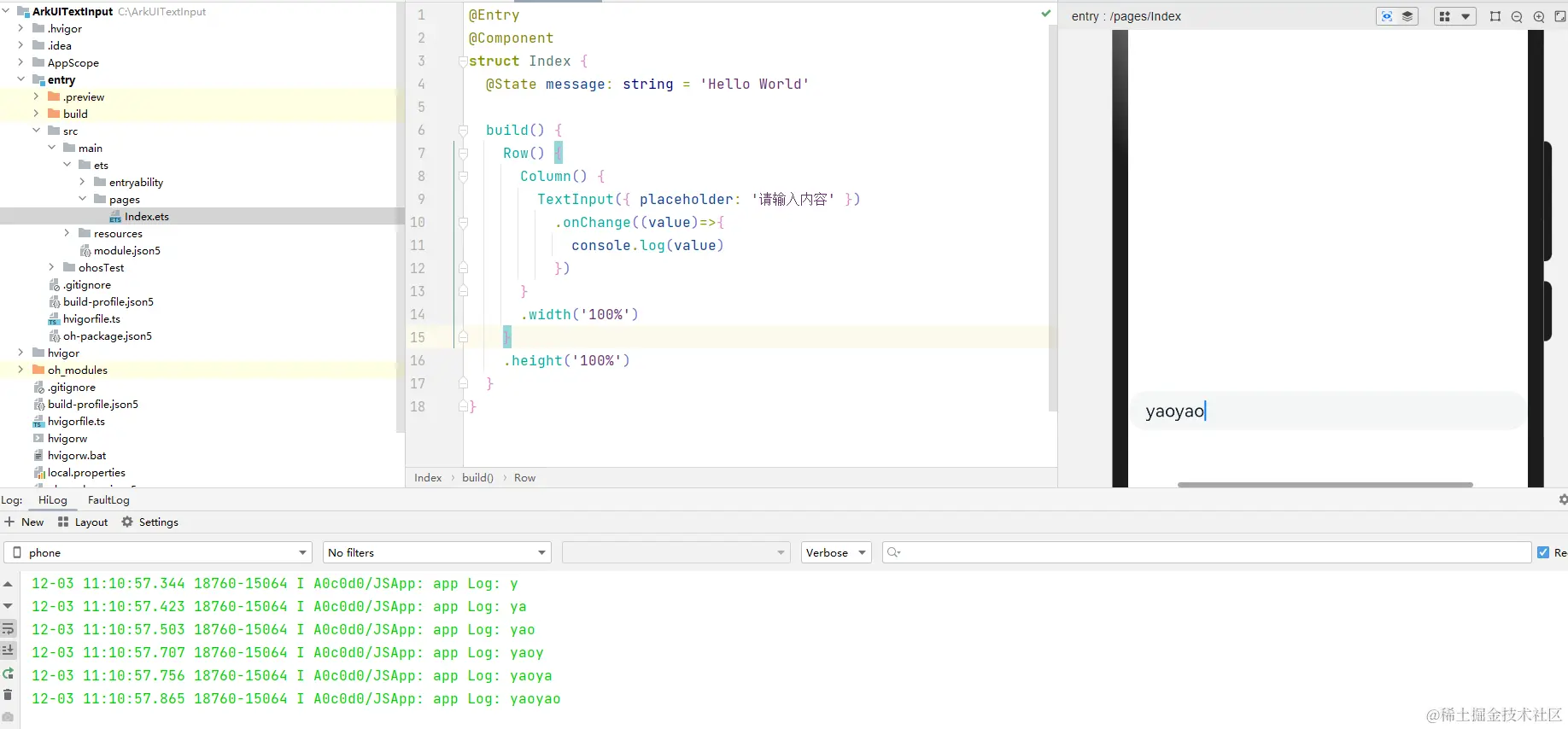Open the previewer multi-device profile grid icon
Viewport: 1568px width, 729px height.
click(1445, 16)
